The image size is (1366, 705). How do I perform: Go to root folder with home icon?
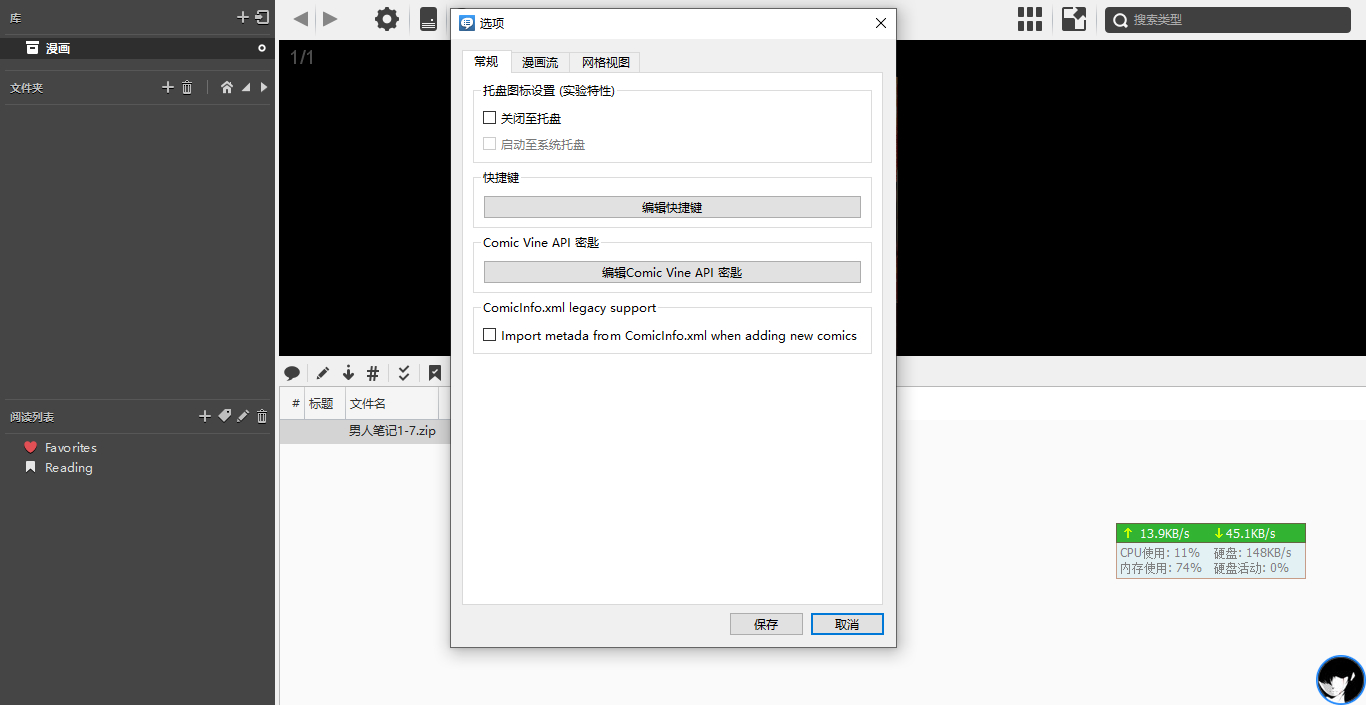(x=227, y=87)
